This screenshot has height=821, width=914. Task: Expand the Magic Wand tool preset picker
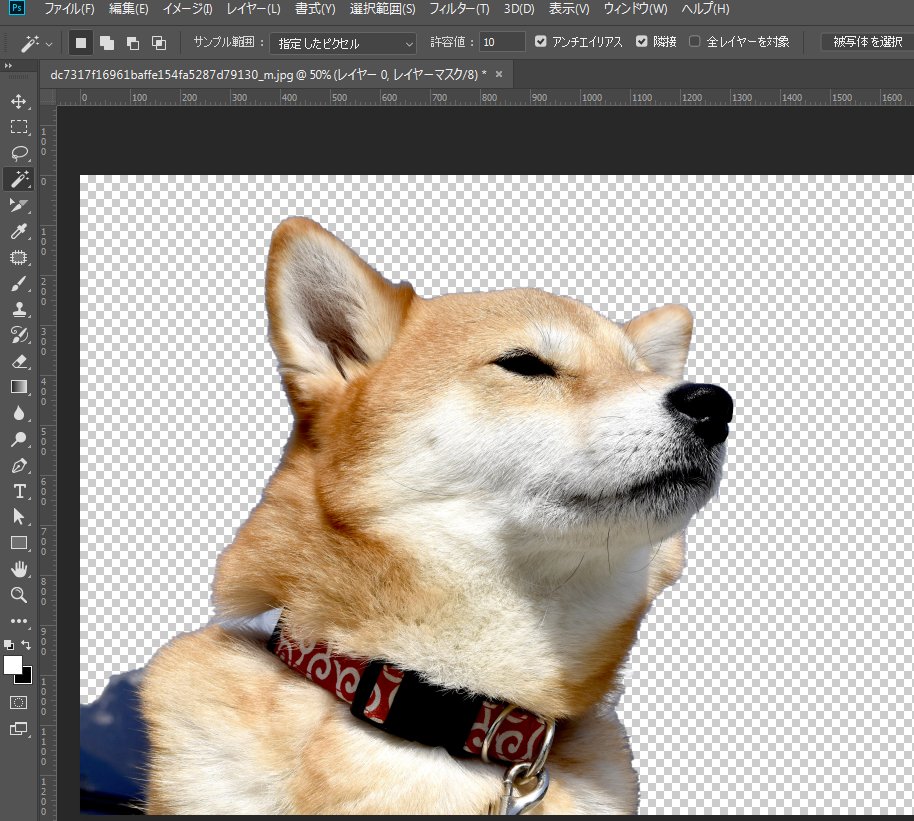point(37,43)
